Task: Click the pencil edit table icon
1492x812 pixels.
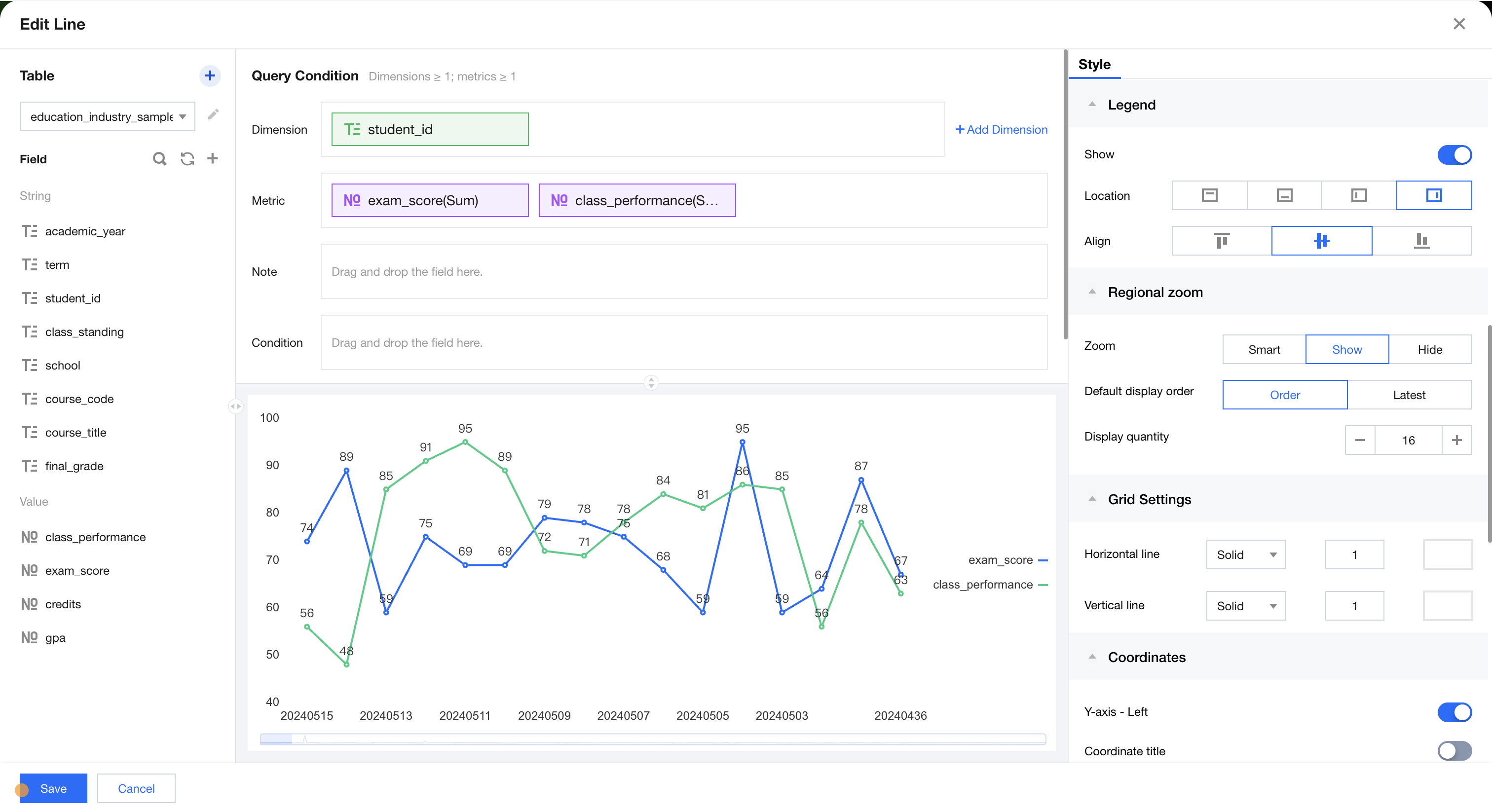Action: click(213, 114)
